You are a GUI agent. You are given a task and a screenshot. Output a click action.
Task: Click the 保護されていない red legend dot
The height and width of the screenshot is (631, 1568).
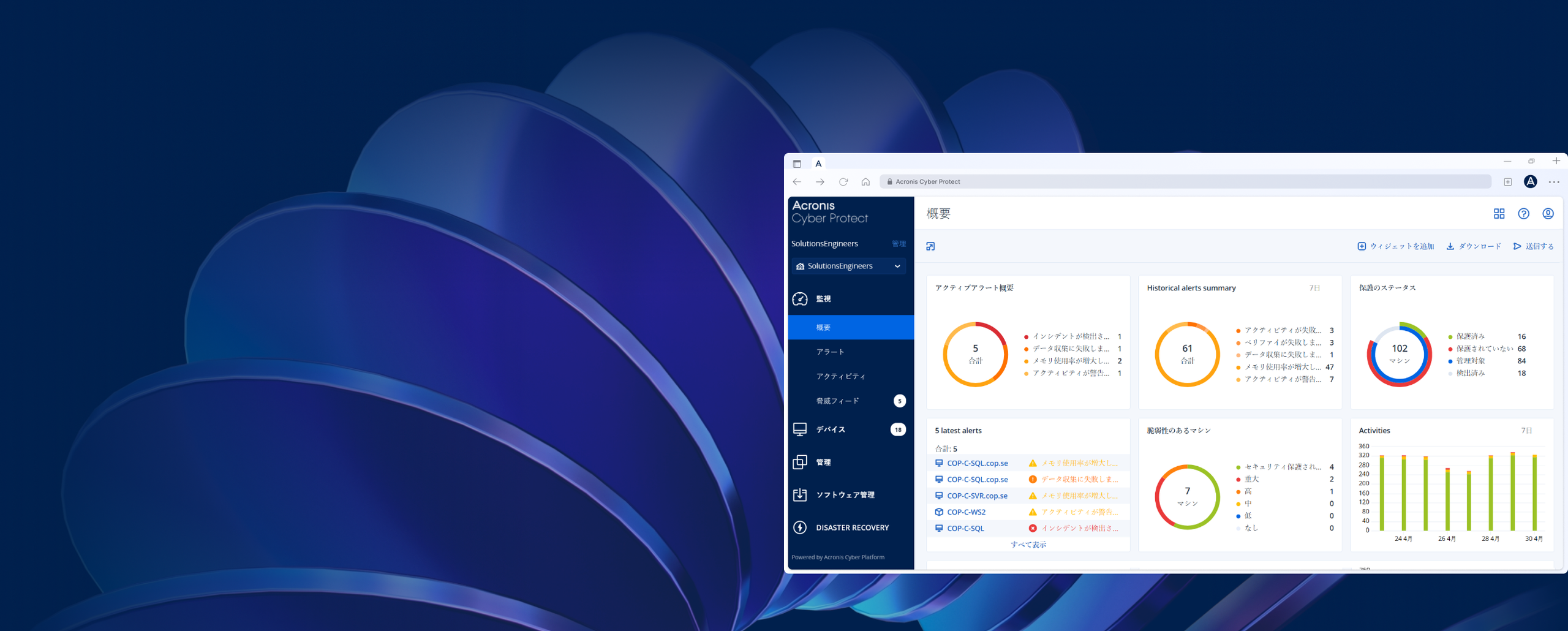pyautogui.click(x=1450, y=349)
